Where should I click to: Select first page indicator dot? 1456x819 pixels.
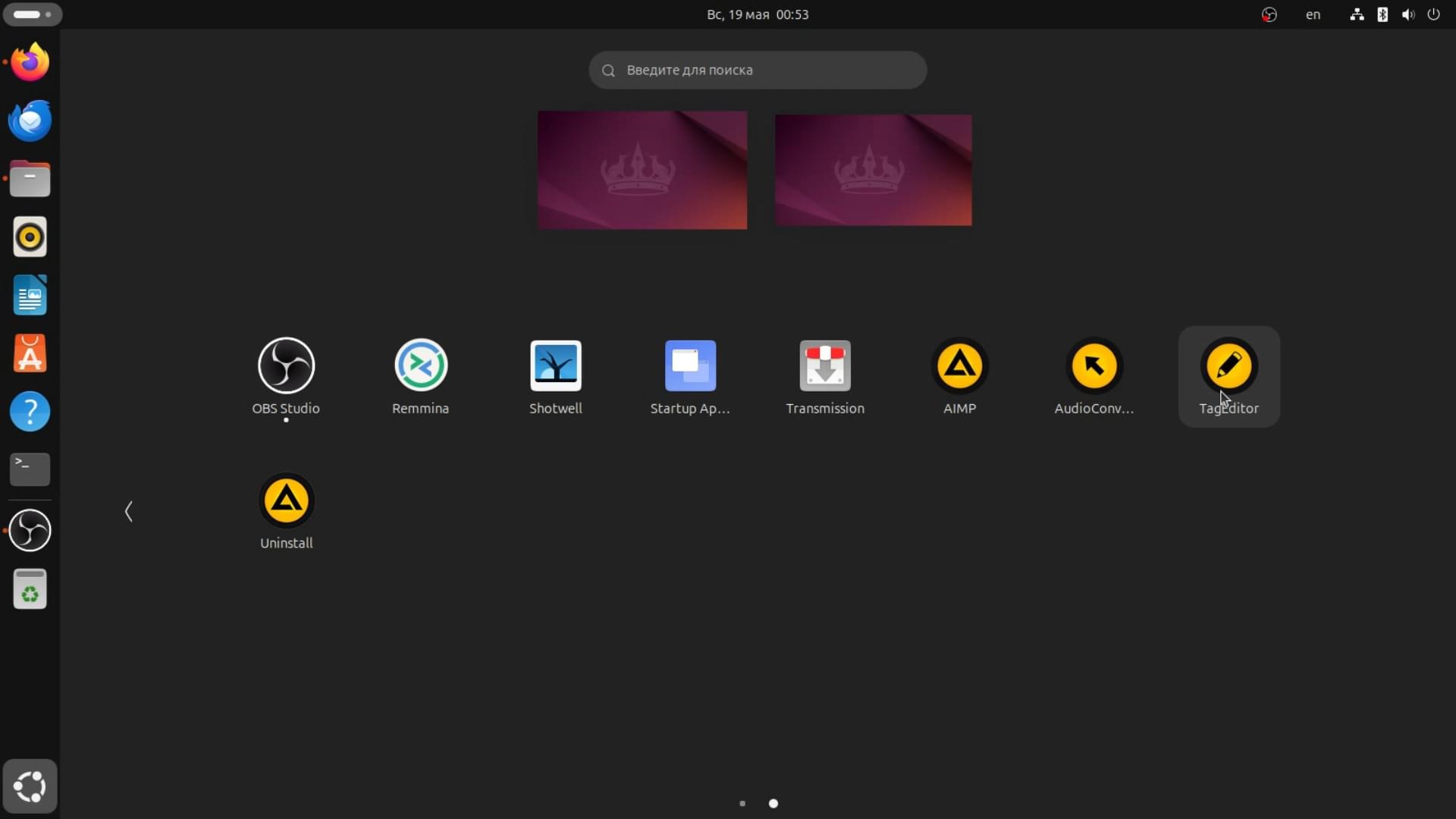coord(742,803)
